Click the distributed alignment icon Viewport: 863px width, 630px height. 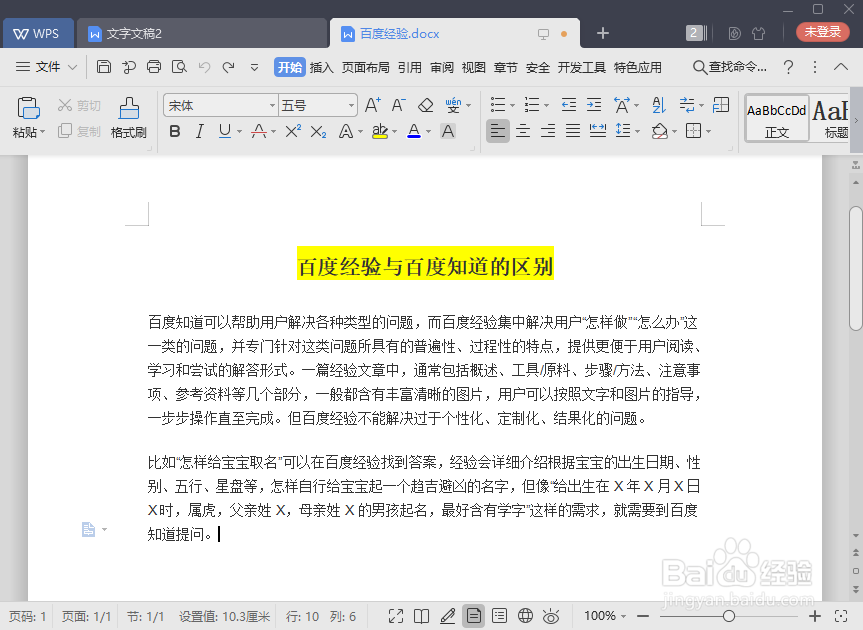click(x=598, y=131)
